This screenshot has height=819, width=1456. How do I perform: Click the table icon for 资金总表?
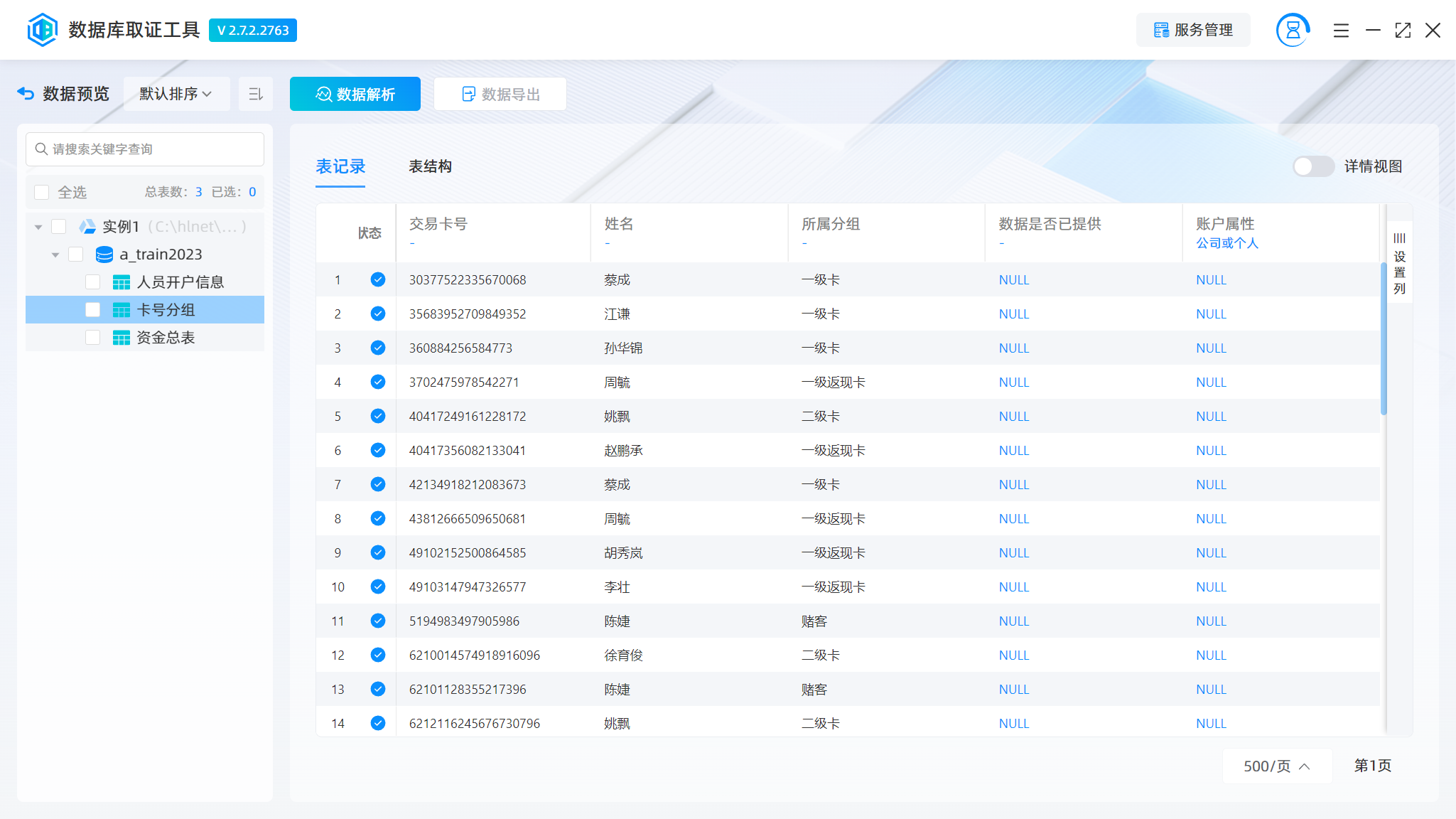click(122, 338)
